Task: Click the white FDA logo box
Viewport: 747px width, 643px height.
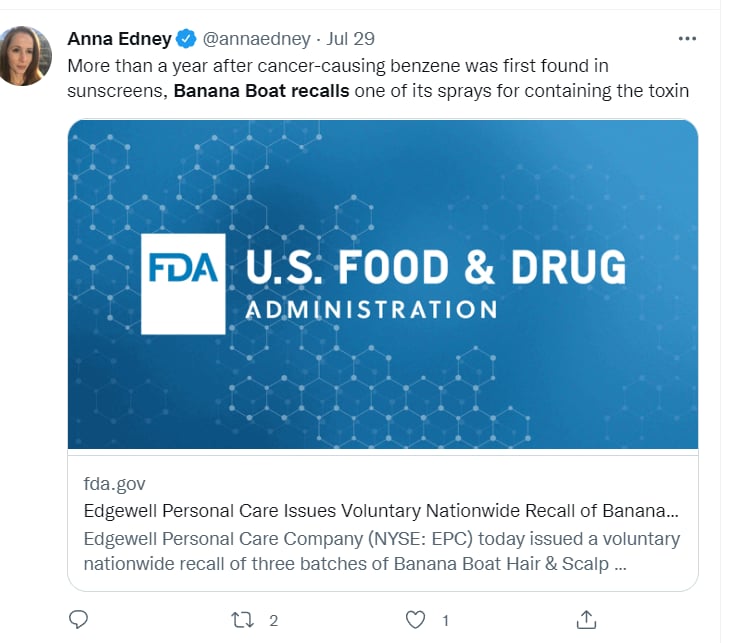Action: click(x=183, y=284)
